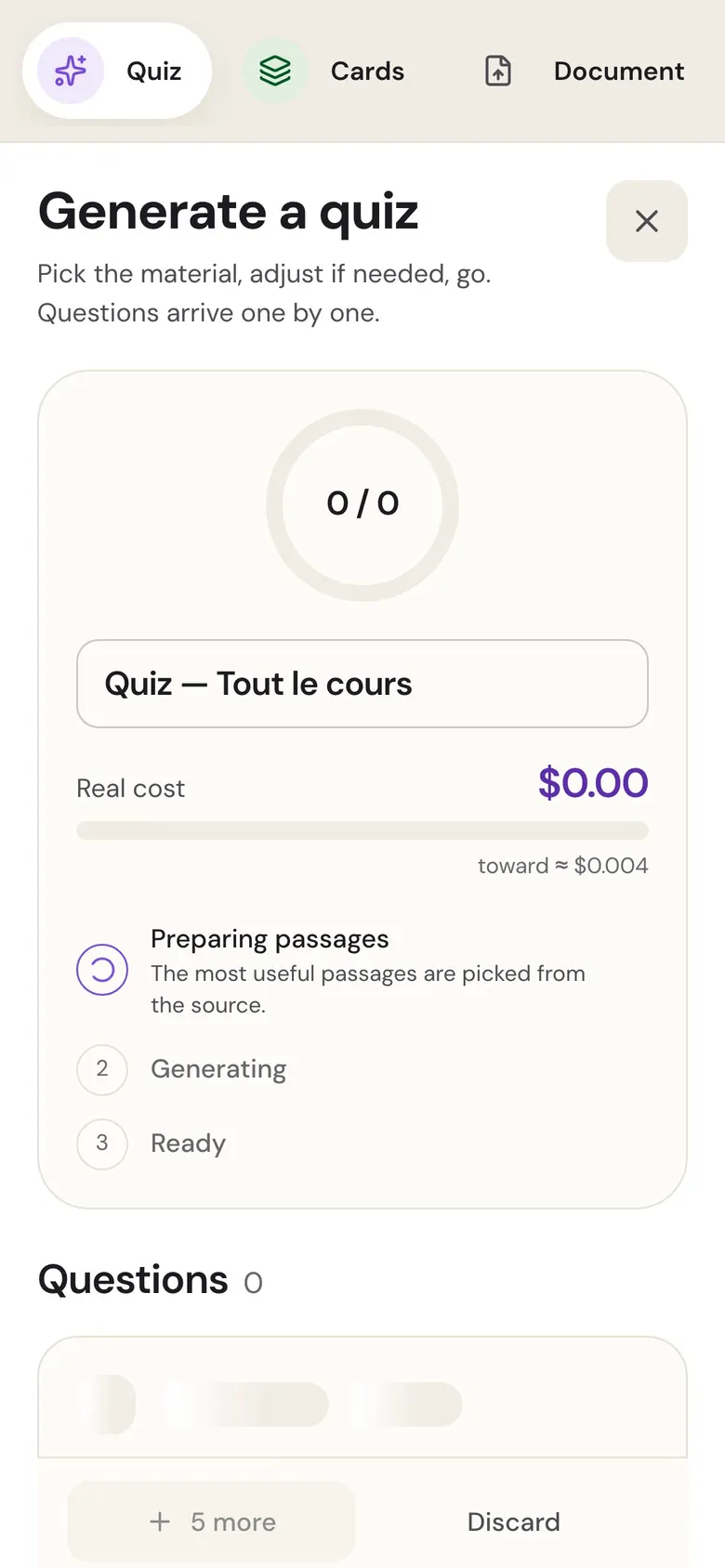725x1568 pixels.
Task: Select the Ready step label
Action: (189, 1143)
